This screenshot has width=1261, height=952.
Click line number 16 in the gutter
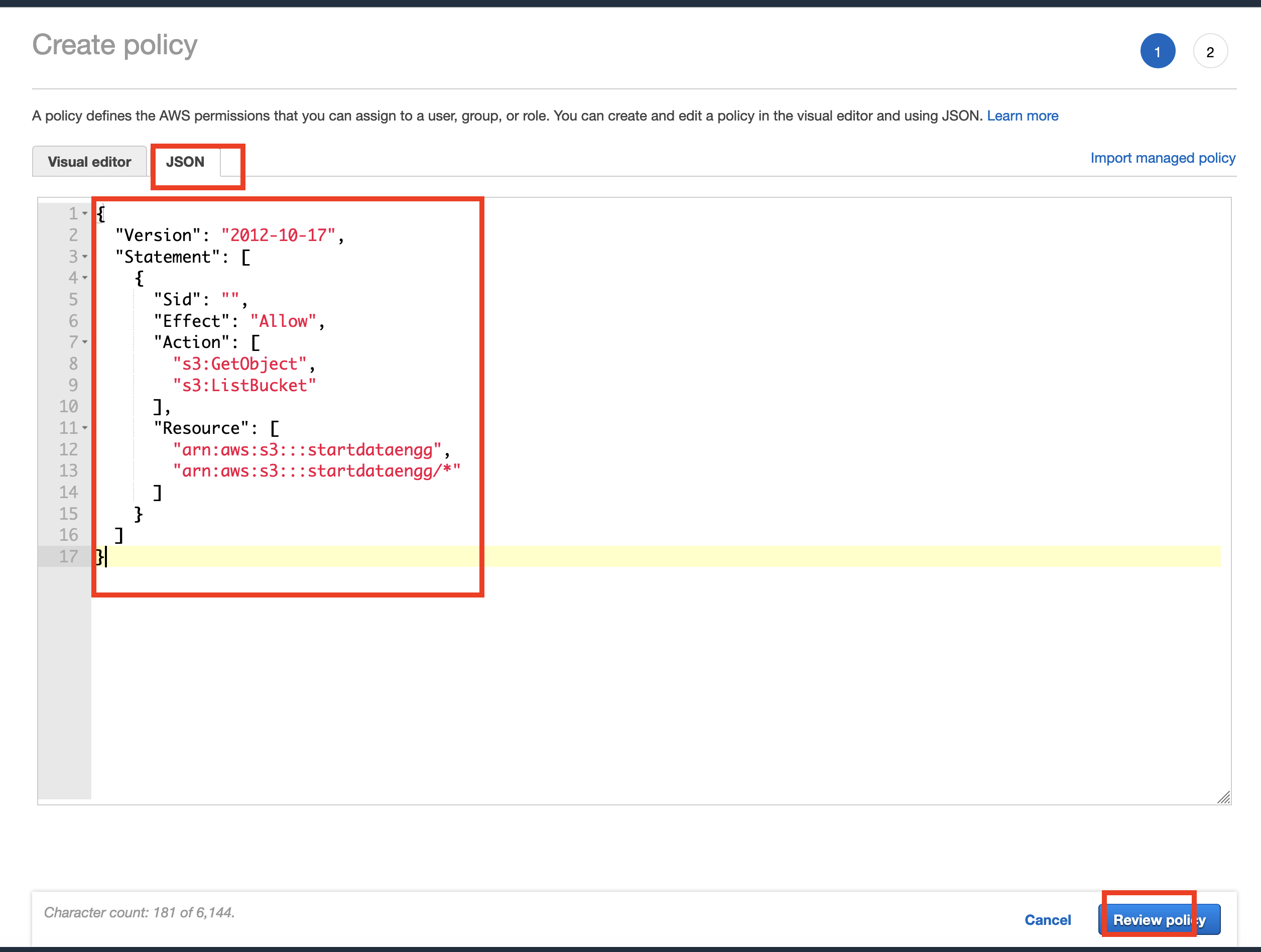pyautogui.click(x=68, y=535)
